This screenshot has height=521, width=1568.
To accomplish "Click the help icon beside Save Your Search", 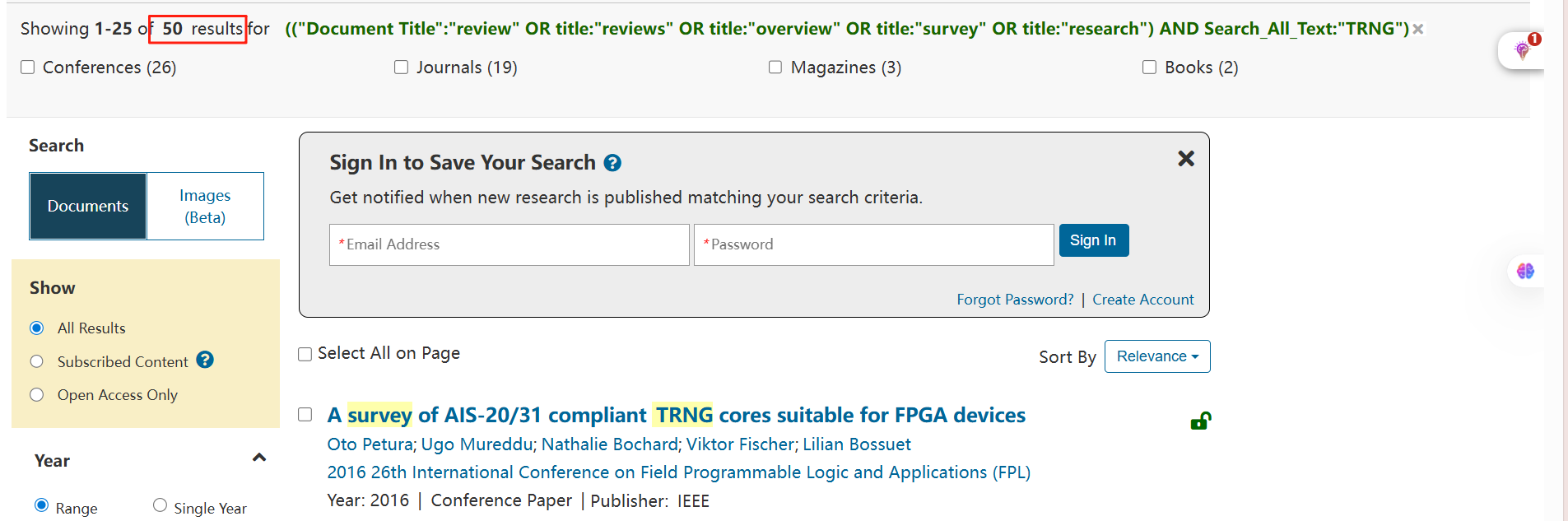I will pos(612,163).
